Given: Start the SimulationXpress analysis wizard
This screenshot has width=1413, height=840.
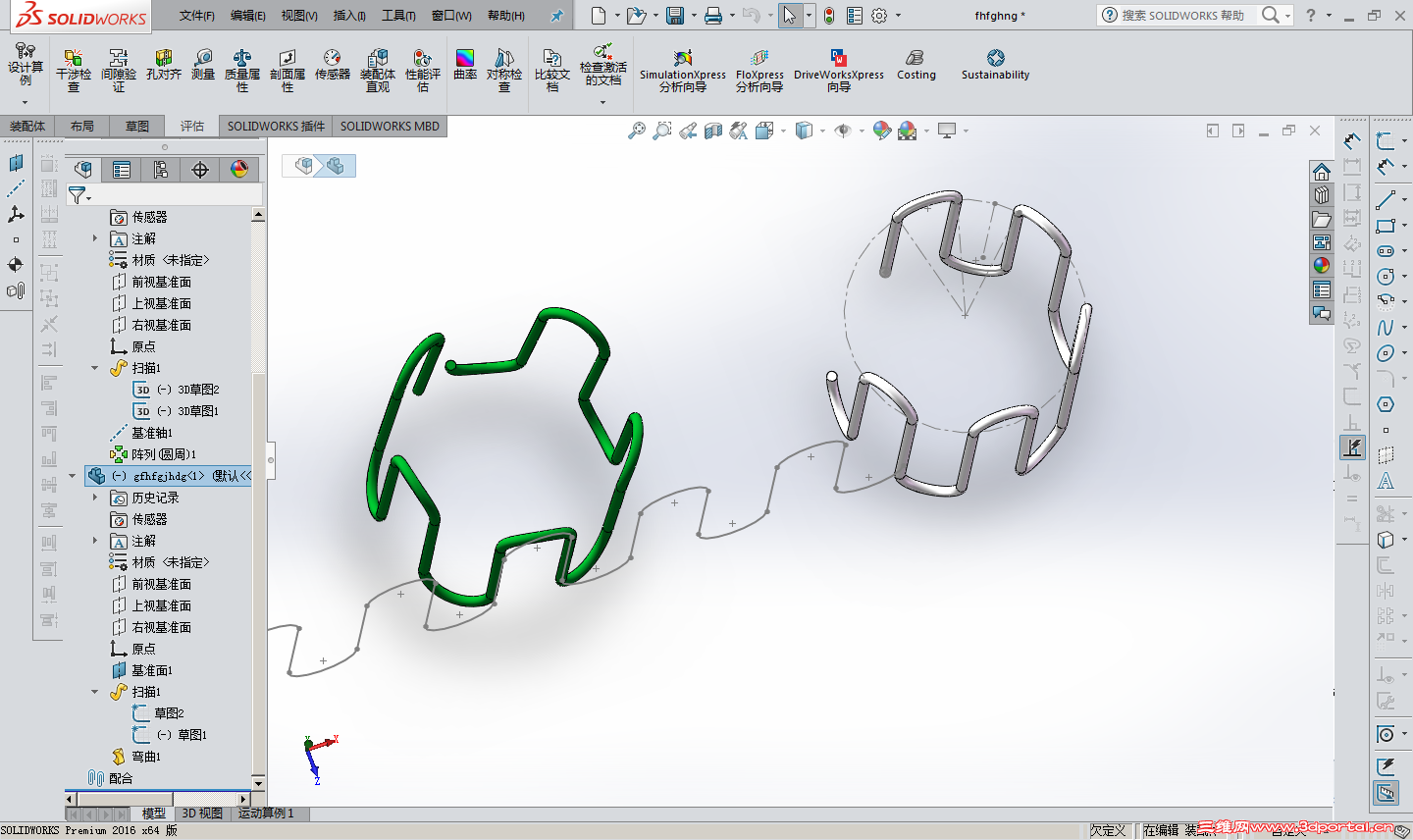Looking at the screenshot, I should (x=683, y=70).
